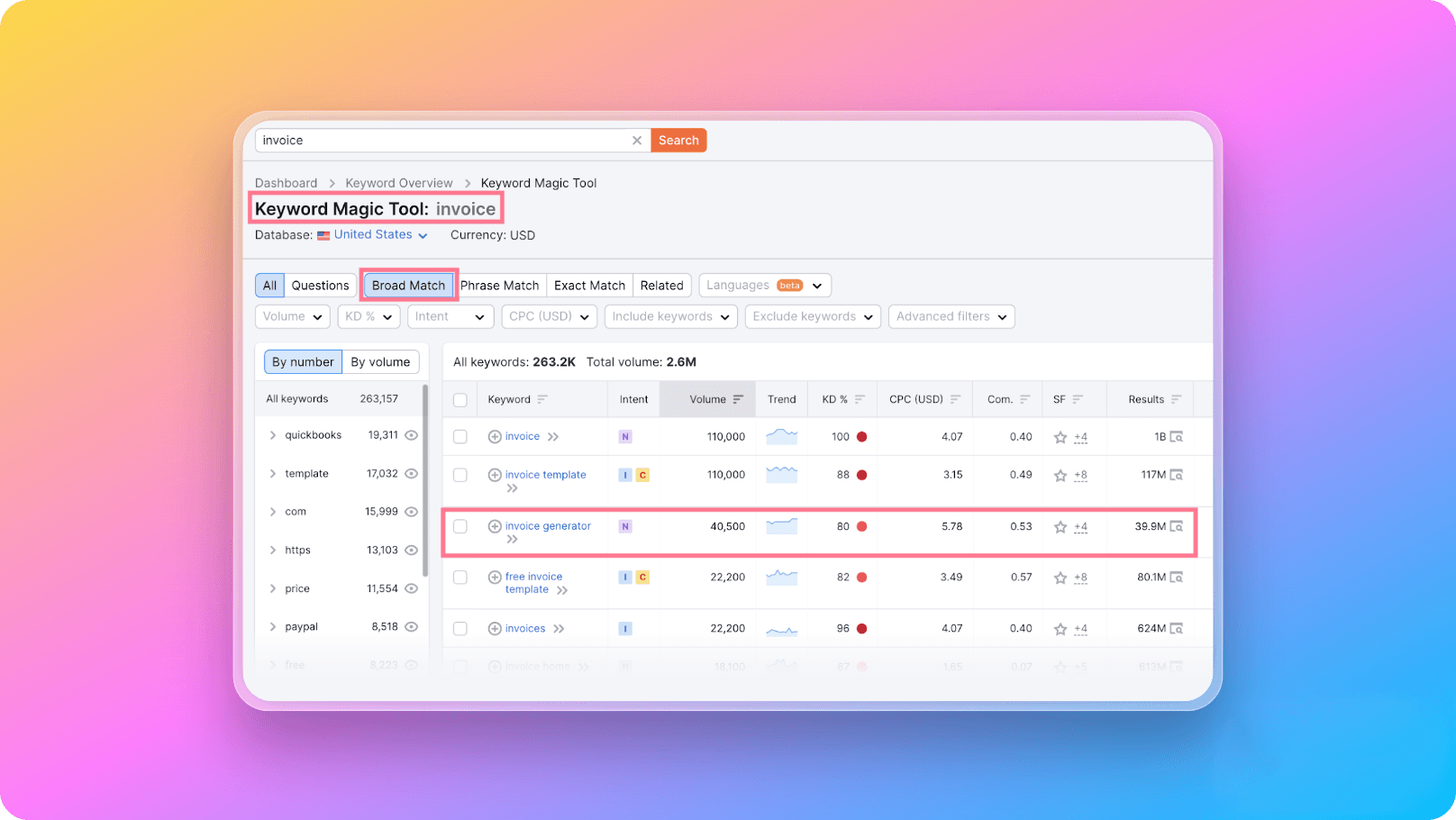Click the KD % column sort icon
This screenshot has height=820, width=1456.
tap(860, 399)
